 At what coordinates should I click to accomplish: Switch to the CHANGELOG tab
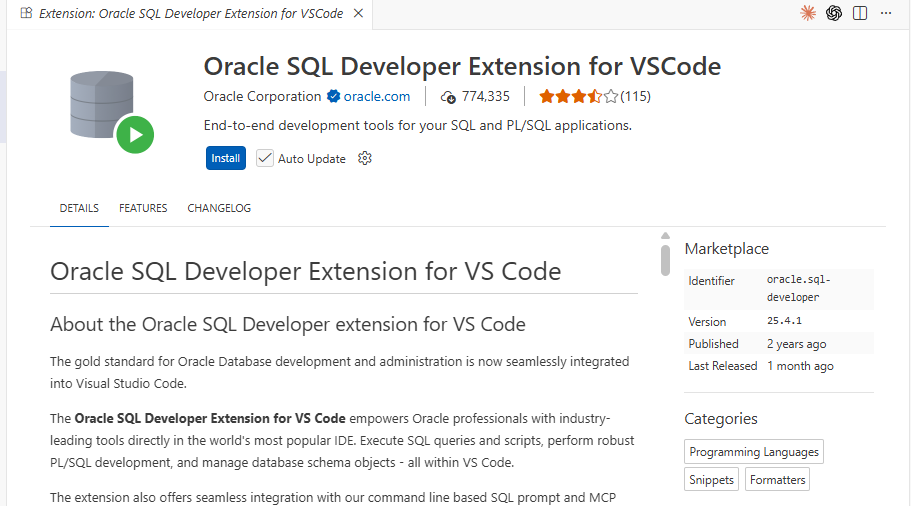[219, 208]
